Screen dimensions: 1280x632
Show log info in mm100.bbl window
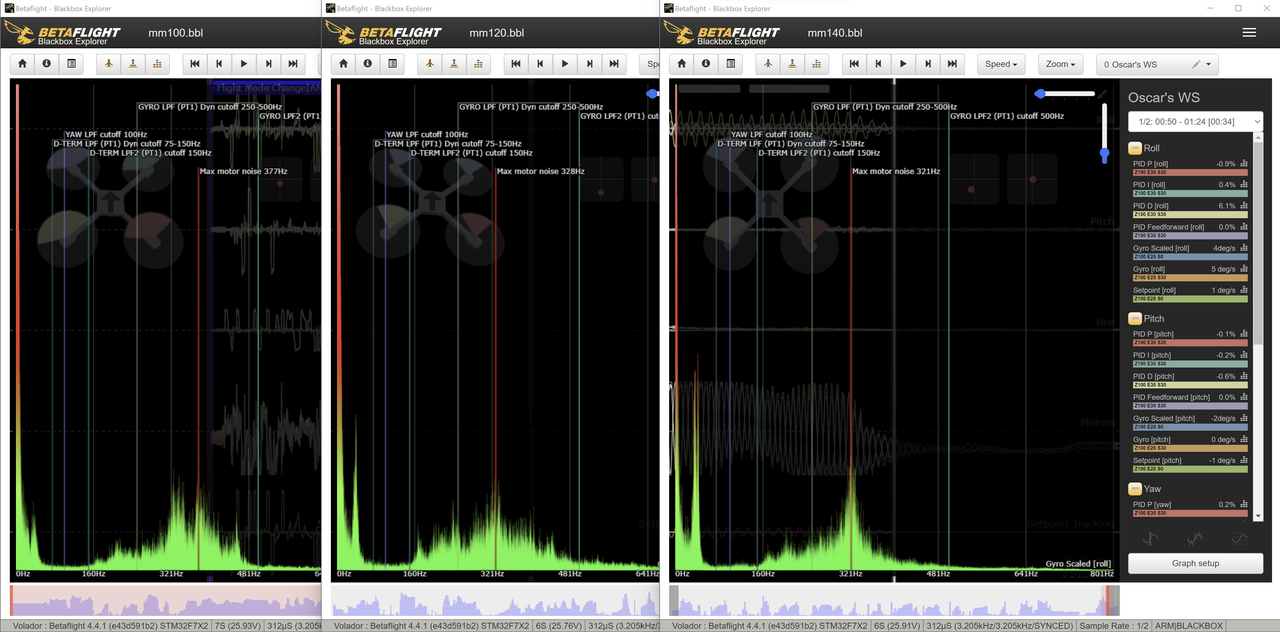click(x=46, y=64)
